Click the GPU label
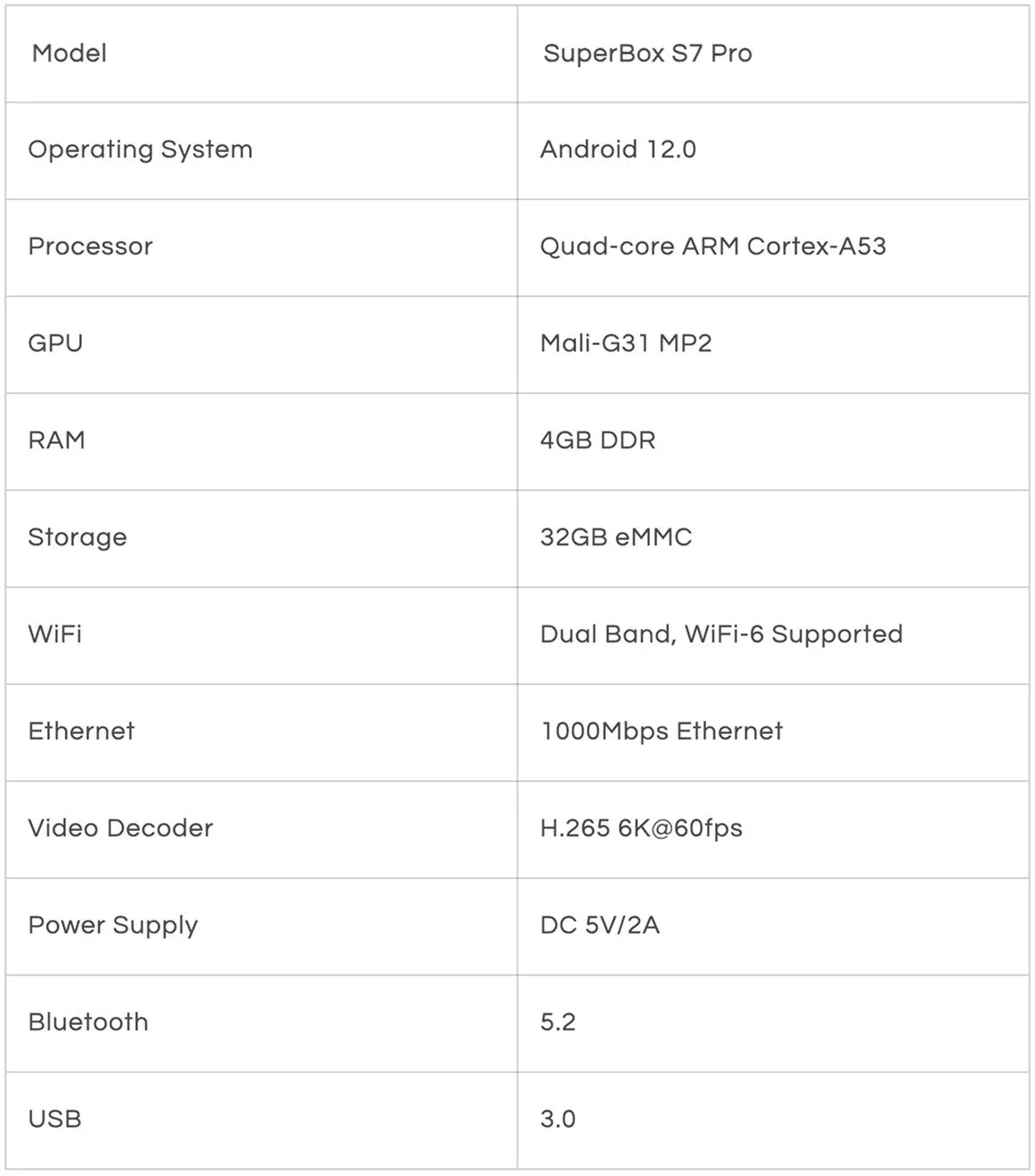Image resolution: width=1035 pixels, height=1176 pixels. coord(55,343)
